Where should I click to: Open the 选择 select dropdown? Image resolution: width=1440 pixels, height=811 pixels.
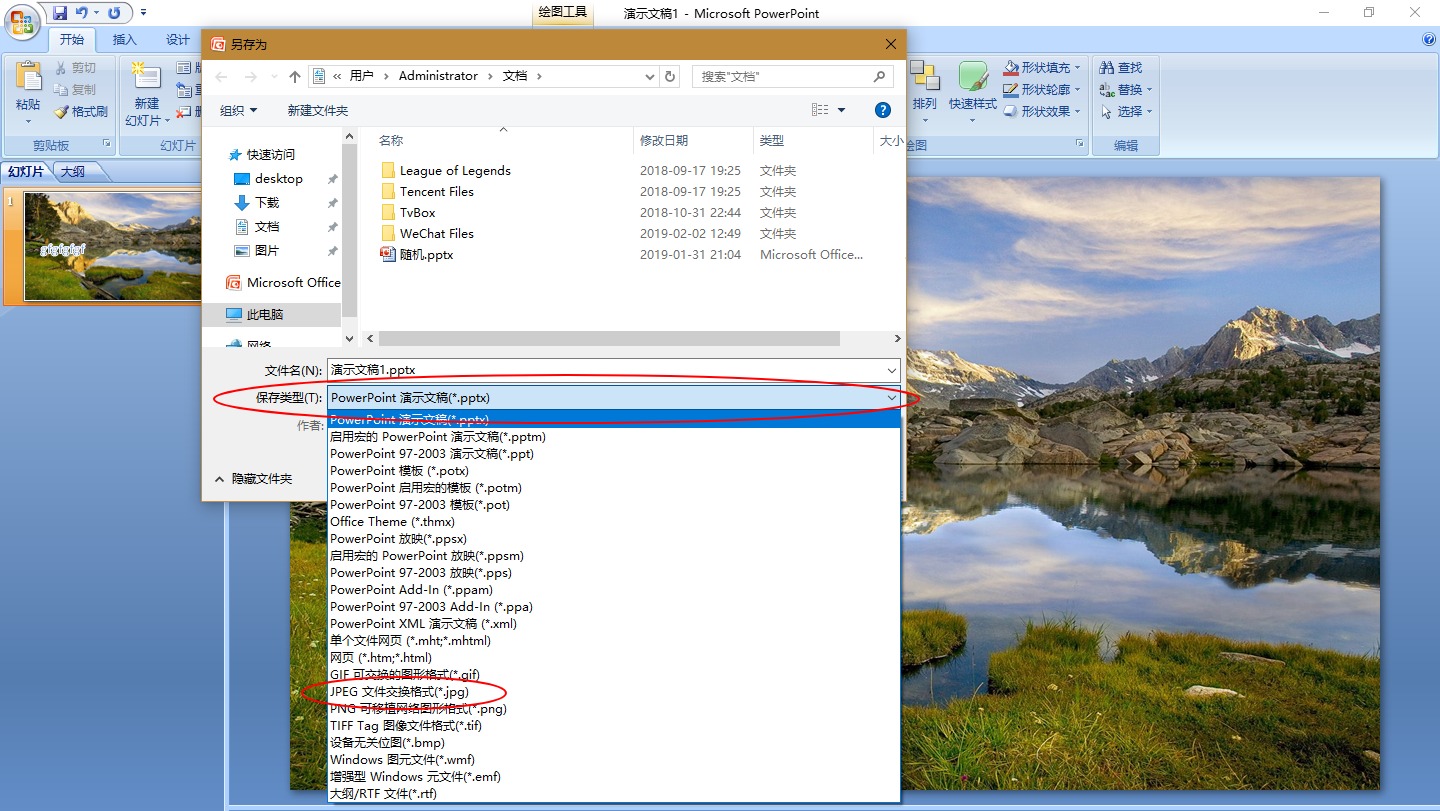pos(1125,112)
